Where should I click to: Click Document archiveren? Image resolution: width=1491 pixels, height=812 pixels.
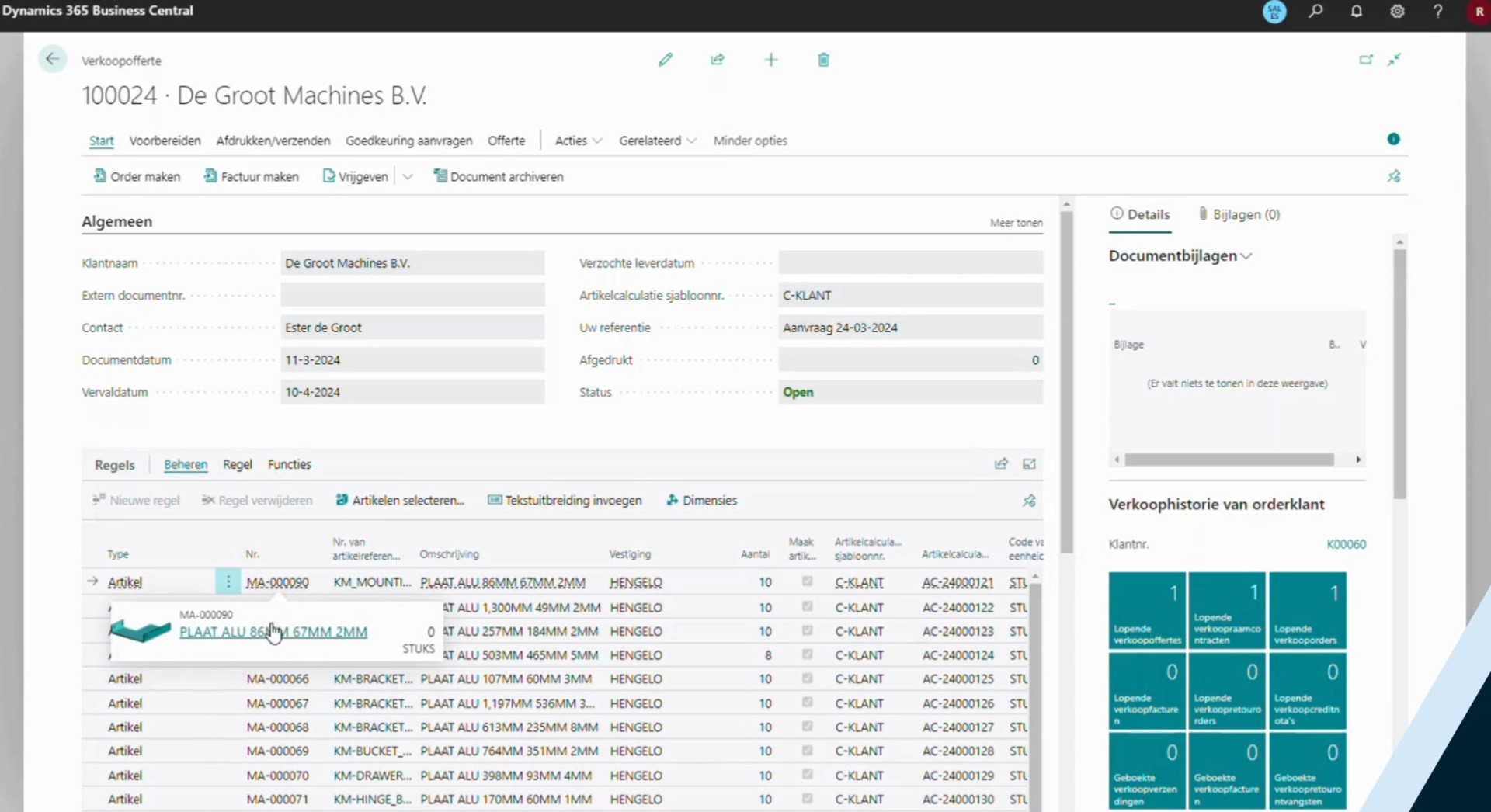[x=499, y=177]
